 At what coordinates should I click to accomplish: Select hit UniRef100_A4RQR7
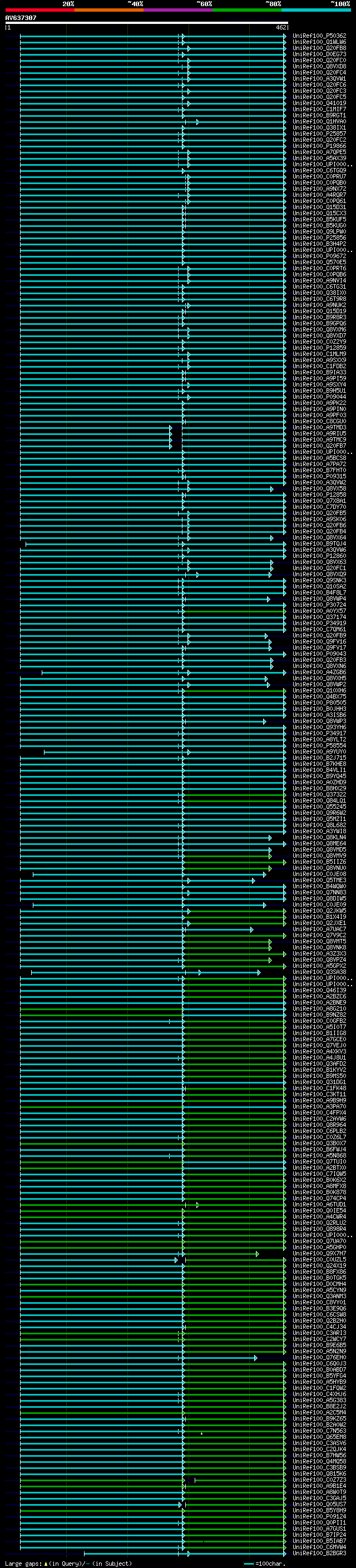point(319,195)
